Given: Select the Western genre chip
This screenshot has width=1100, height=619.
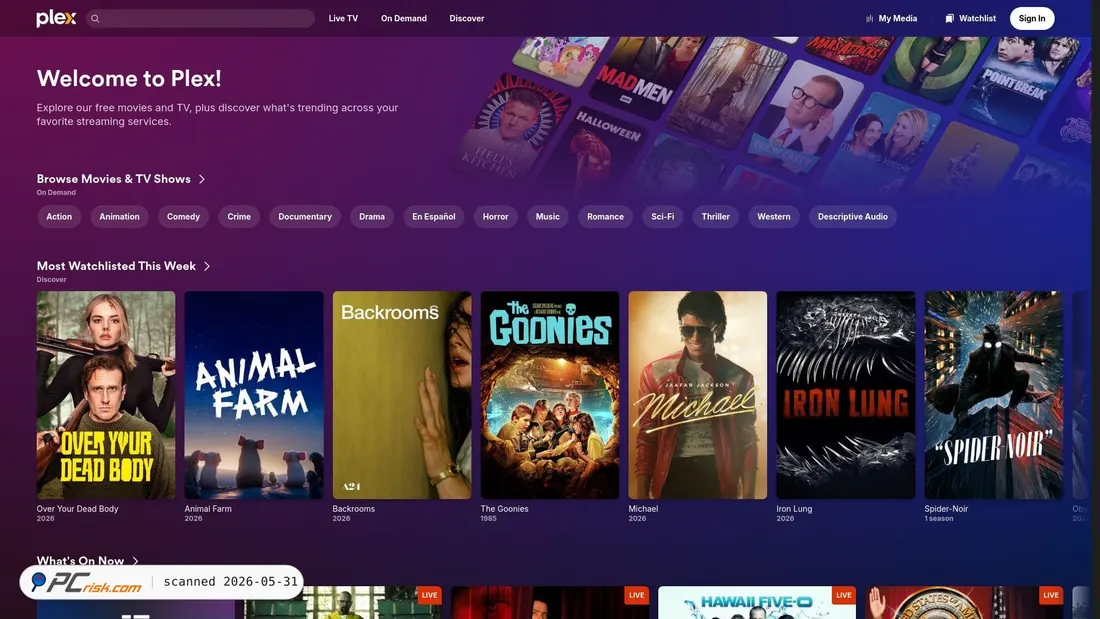Looking at the screenshot, I should [774, 217].
